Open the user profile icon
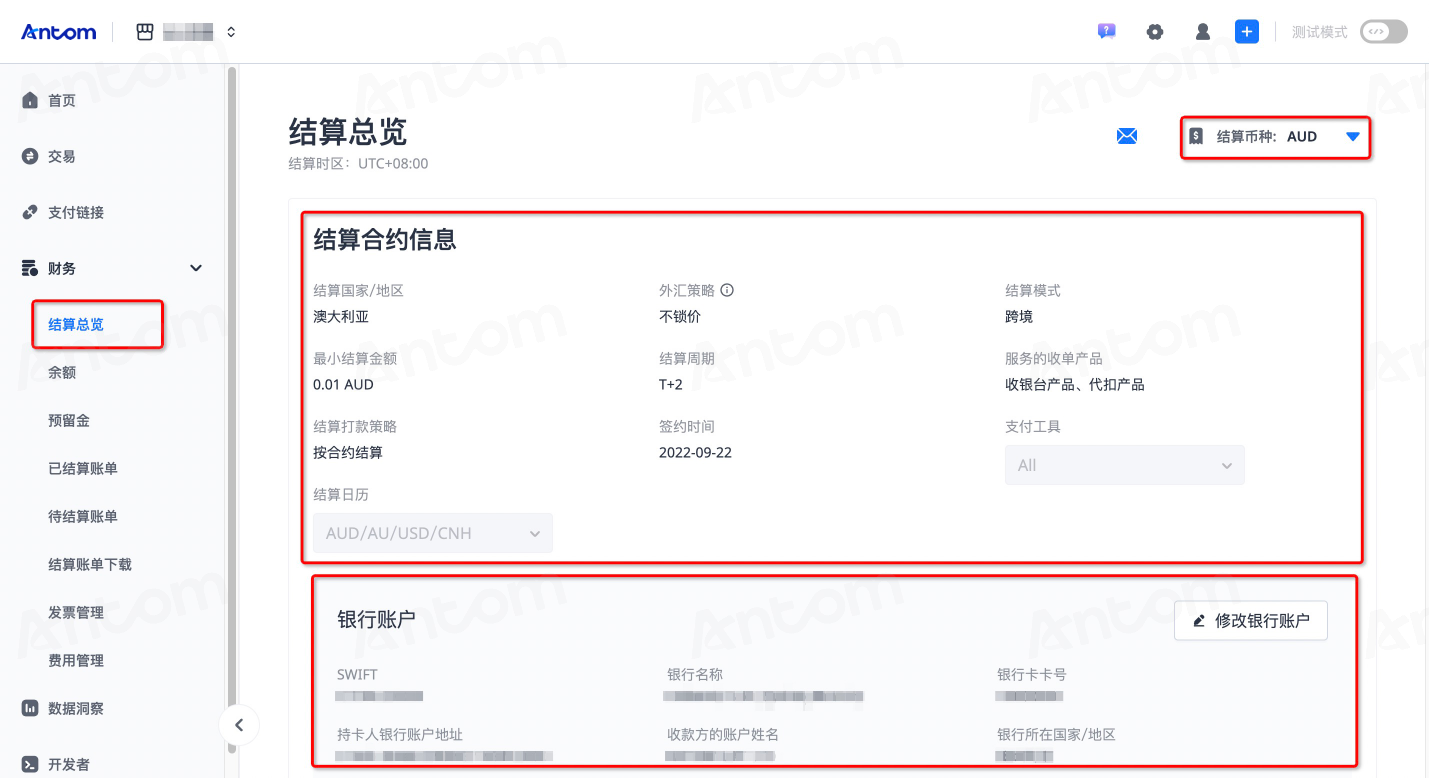Screen dimensions: 1429x778 pyautogui.click(x=1203, y=32)
